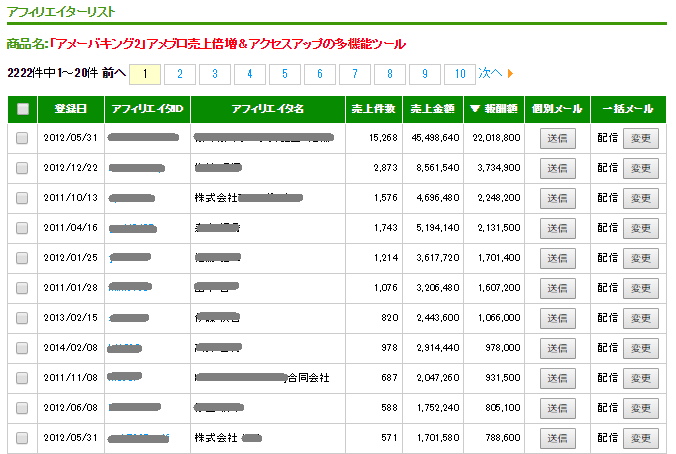Jump to page 10 of the list
Viewport: 676px width, 454px height.
pos(459,74)
